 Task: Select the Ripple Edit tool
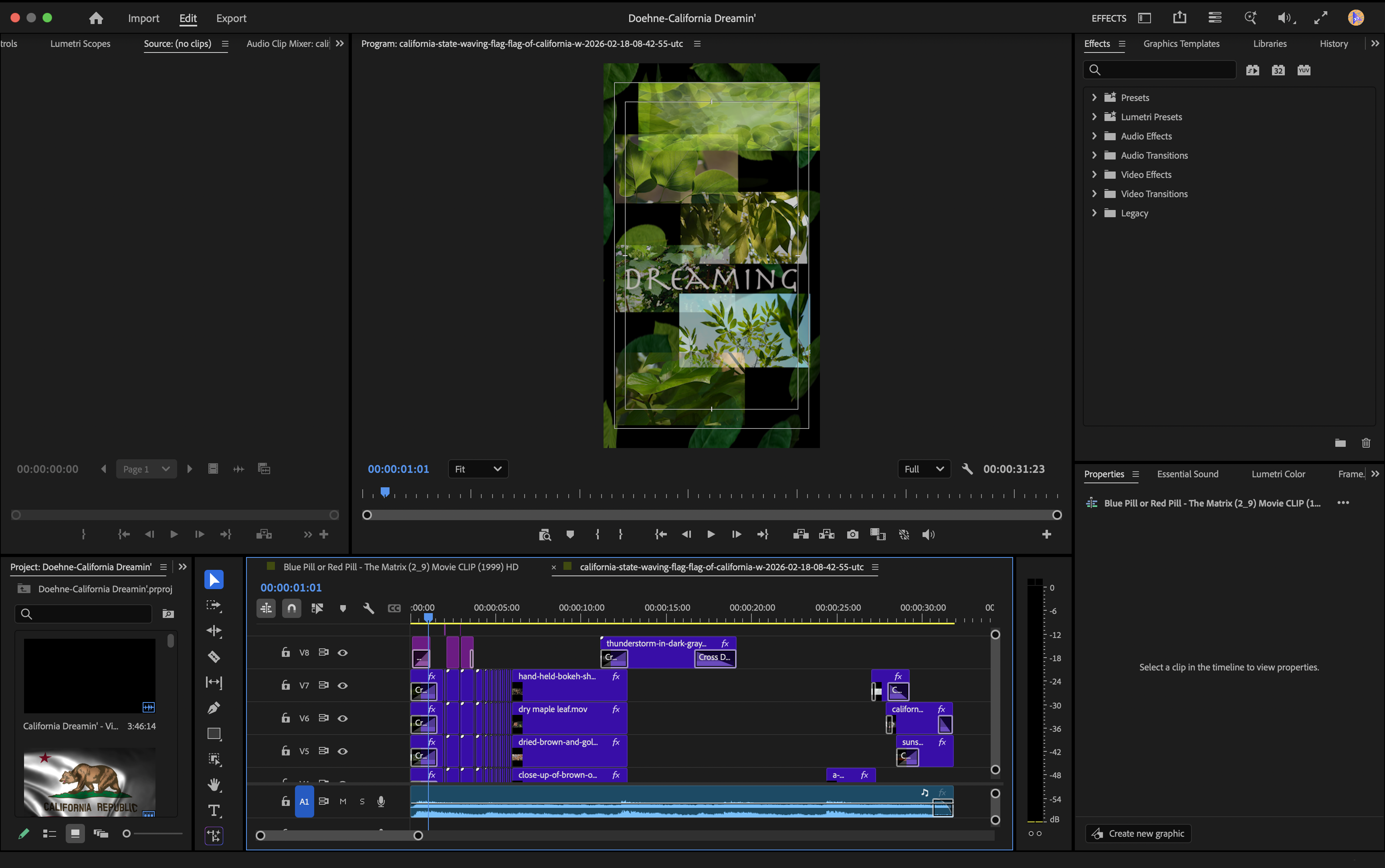point(214,631)
